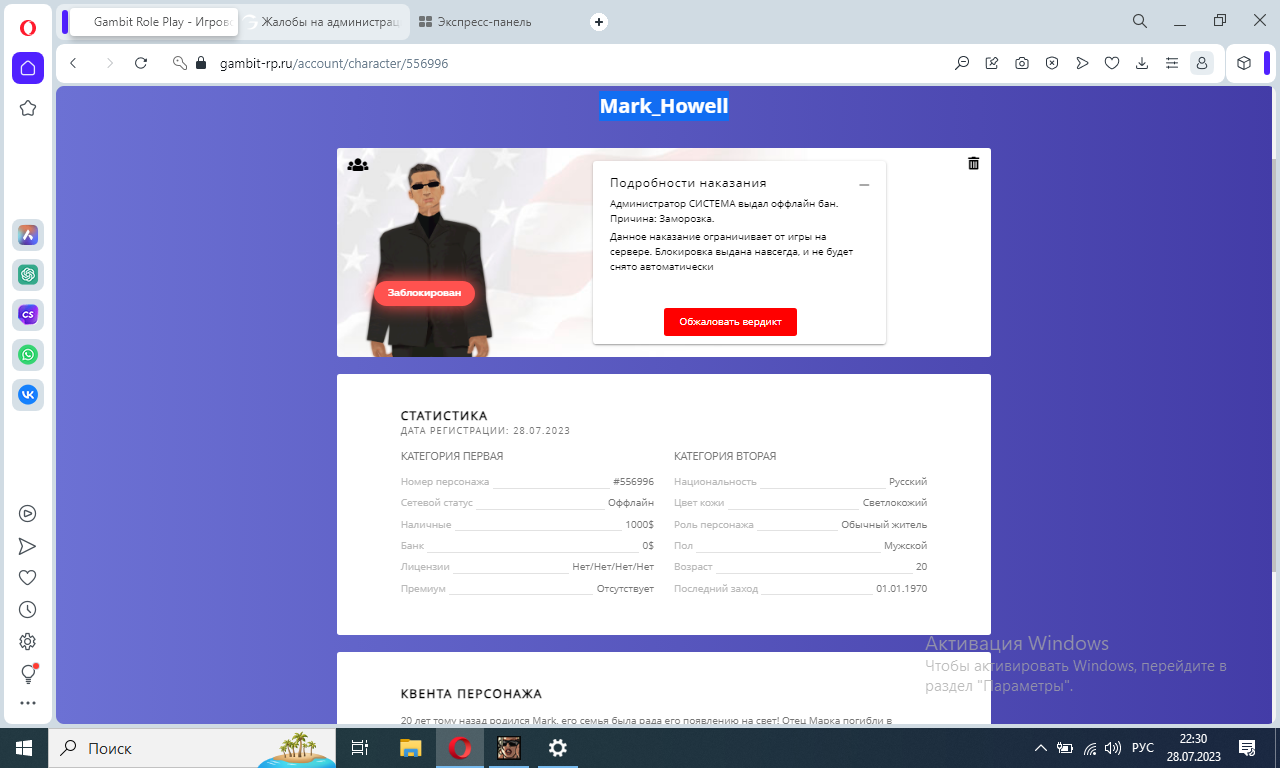Image resolution: width=1280 pixels, height=768 pixels.
Task: Open WhatsApp from Opera sidebar
Action: 28,354
